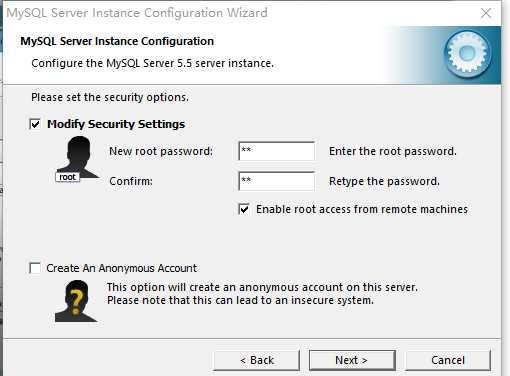Go to the Next wizard step
Screen dimensions: 510x376
point(352,360)
